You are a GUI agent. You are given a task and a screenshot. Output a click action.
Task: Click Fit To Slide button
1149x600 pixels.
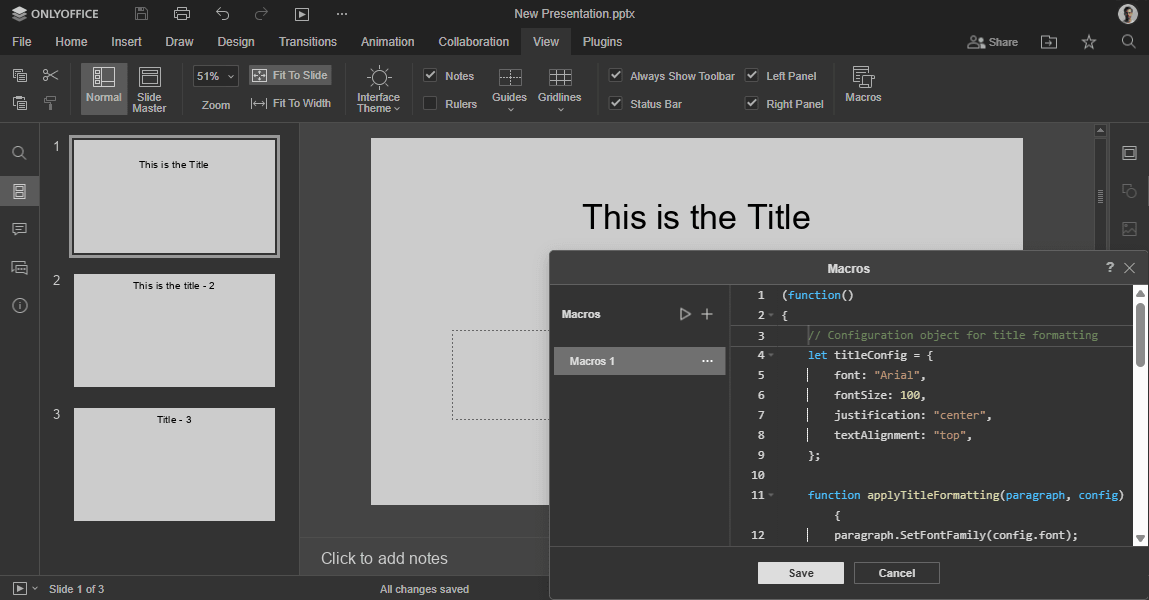[290, 75]
